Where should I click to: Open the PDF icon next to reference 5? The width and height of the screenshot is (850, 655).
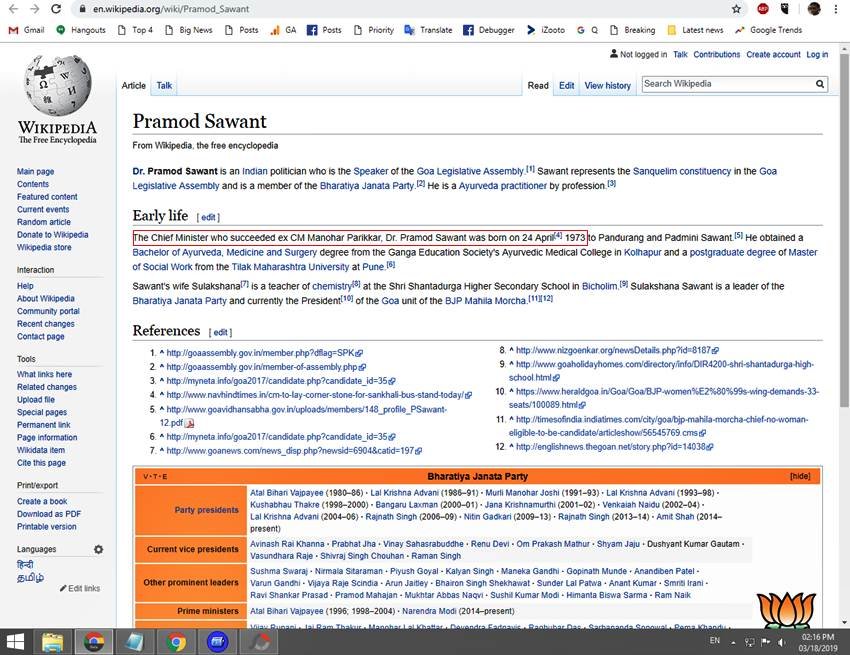tap(189, 423)
